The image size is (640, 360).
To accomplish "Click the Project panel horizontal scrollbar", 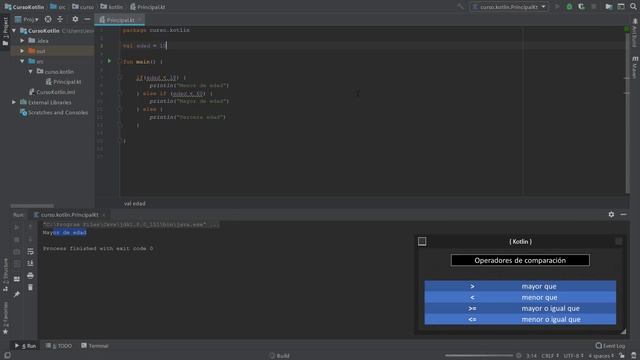I will pos(32,206).
